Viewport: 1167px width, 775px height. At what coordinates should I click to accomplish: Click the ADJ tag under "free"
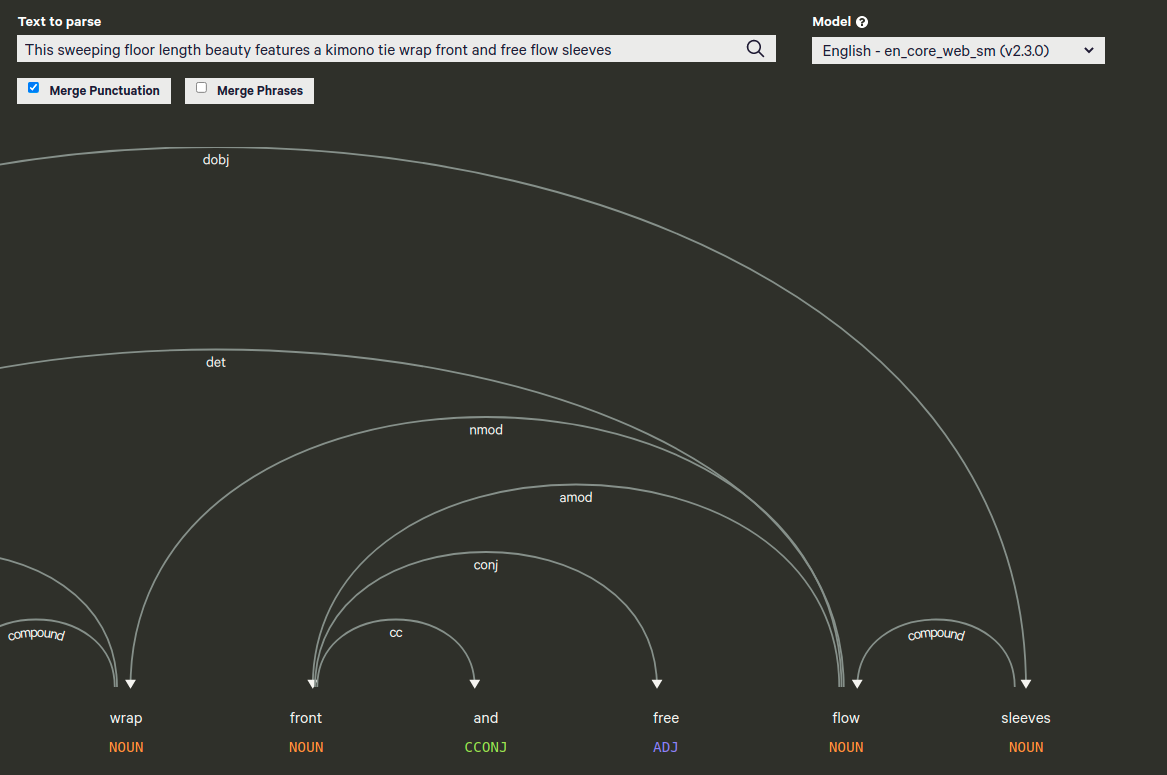pos(666,747)
